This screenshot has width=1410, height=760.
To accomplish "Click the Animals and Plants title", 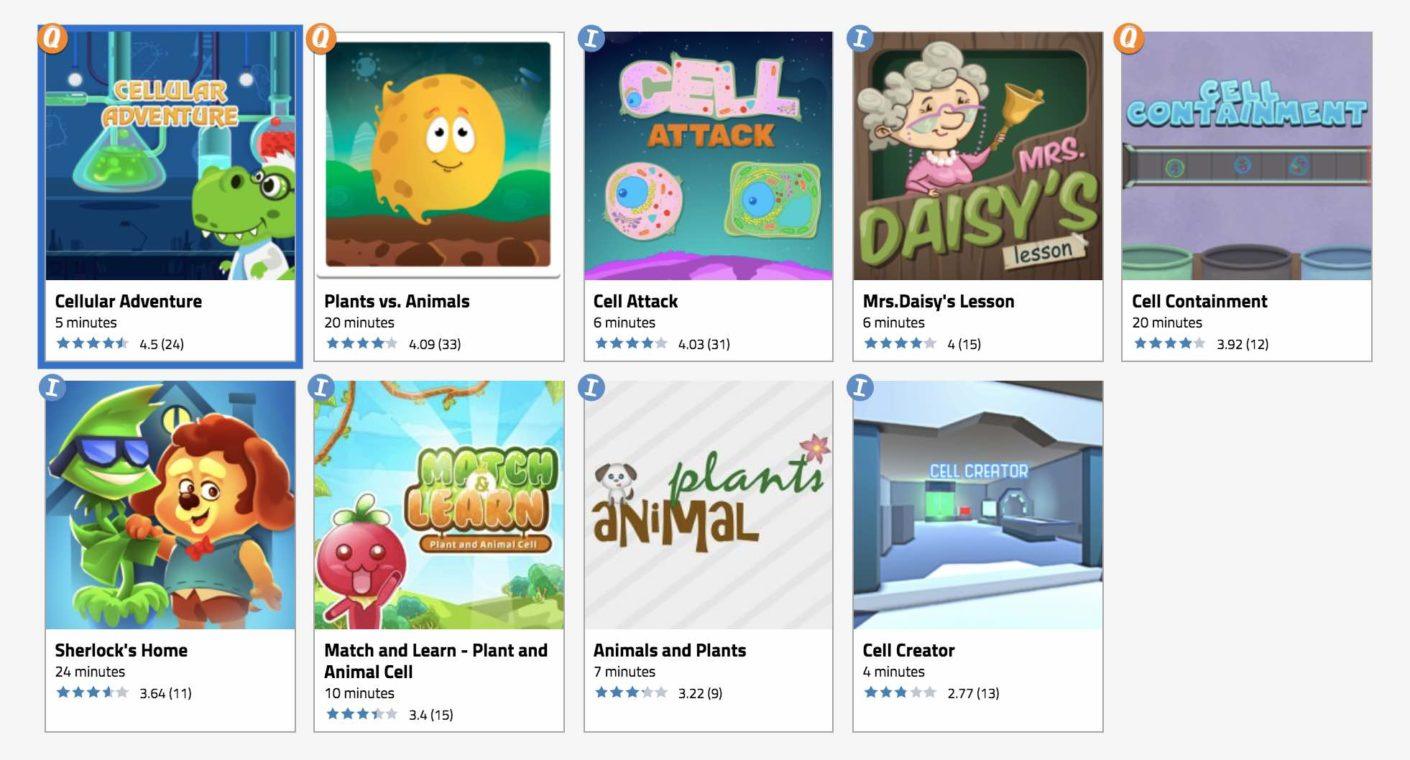I will [x=670, y=650].
